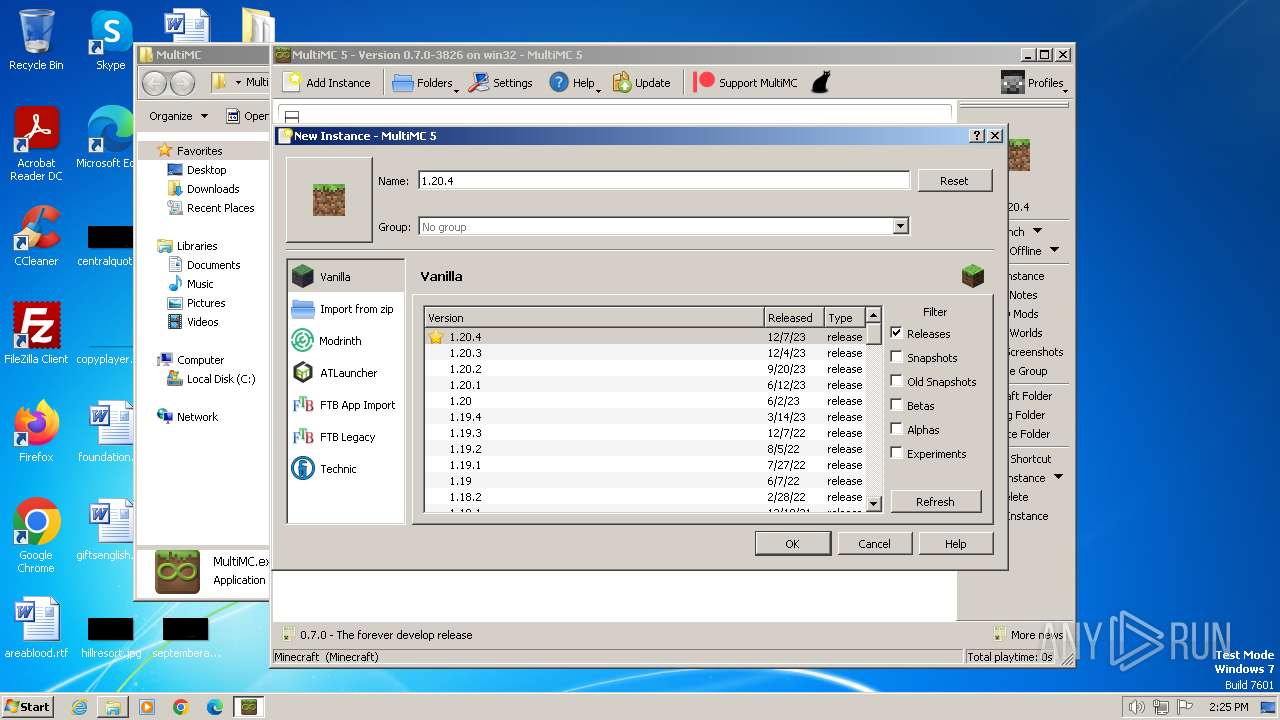Image resolution: width=1280 pixels, height=720 pixels.
Task: Open the Organize menu in Explorer
Action: pyautogui.click(x=178, y=116)
